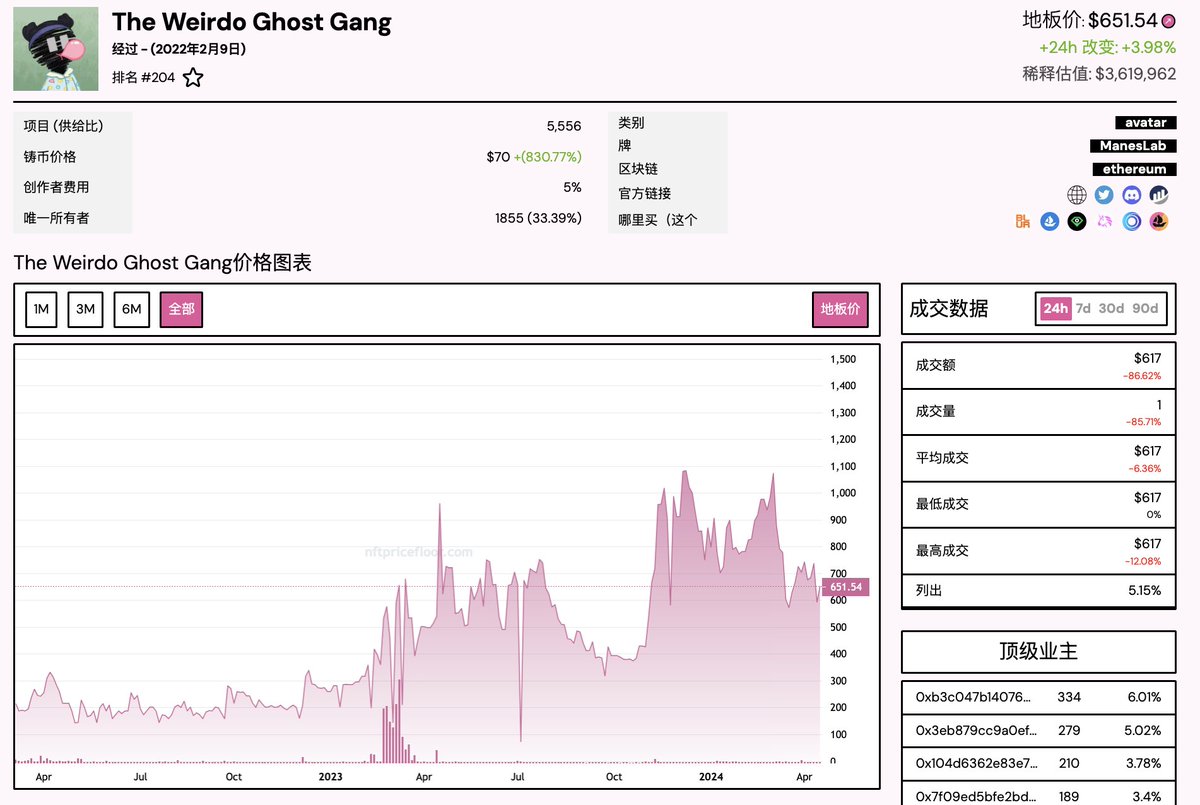Click the 最高成交 highest sale row
1200x805 pixels.
click(1039, 550)
